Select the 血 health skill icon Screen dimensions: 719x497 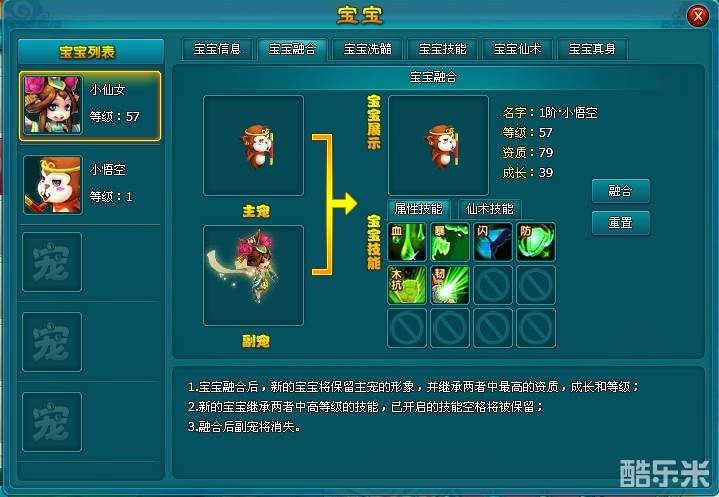pyautogui.click(x=407, y=242)
